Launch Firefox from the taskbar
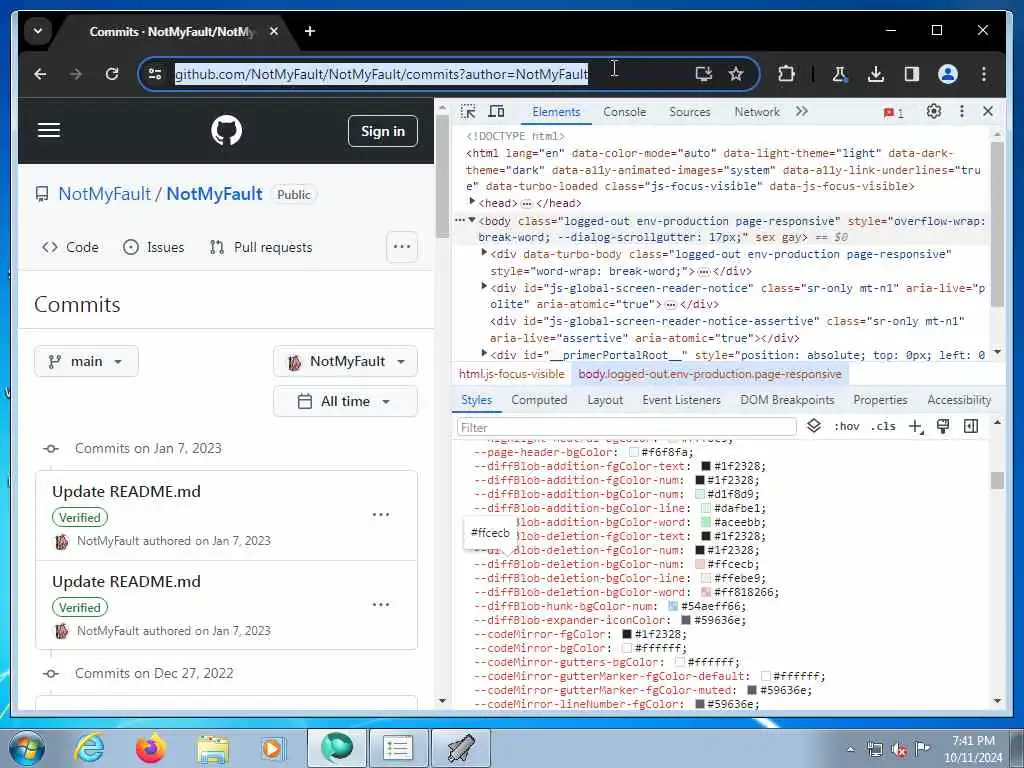 pos(151,748)
